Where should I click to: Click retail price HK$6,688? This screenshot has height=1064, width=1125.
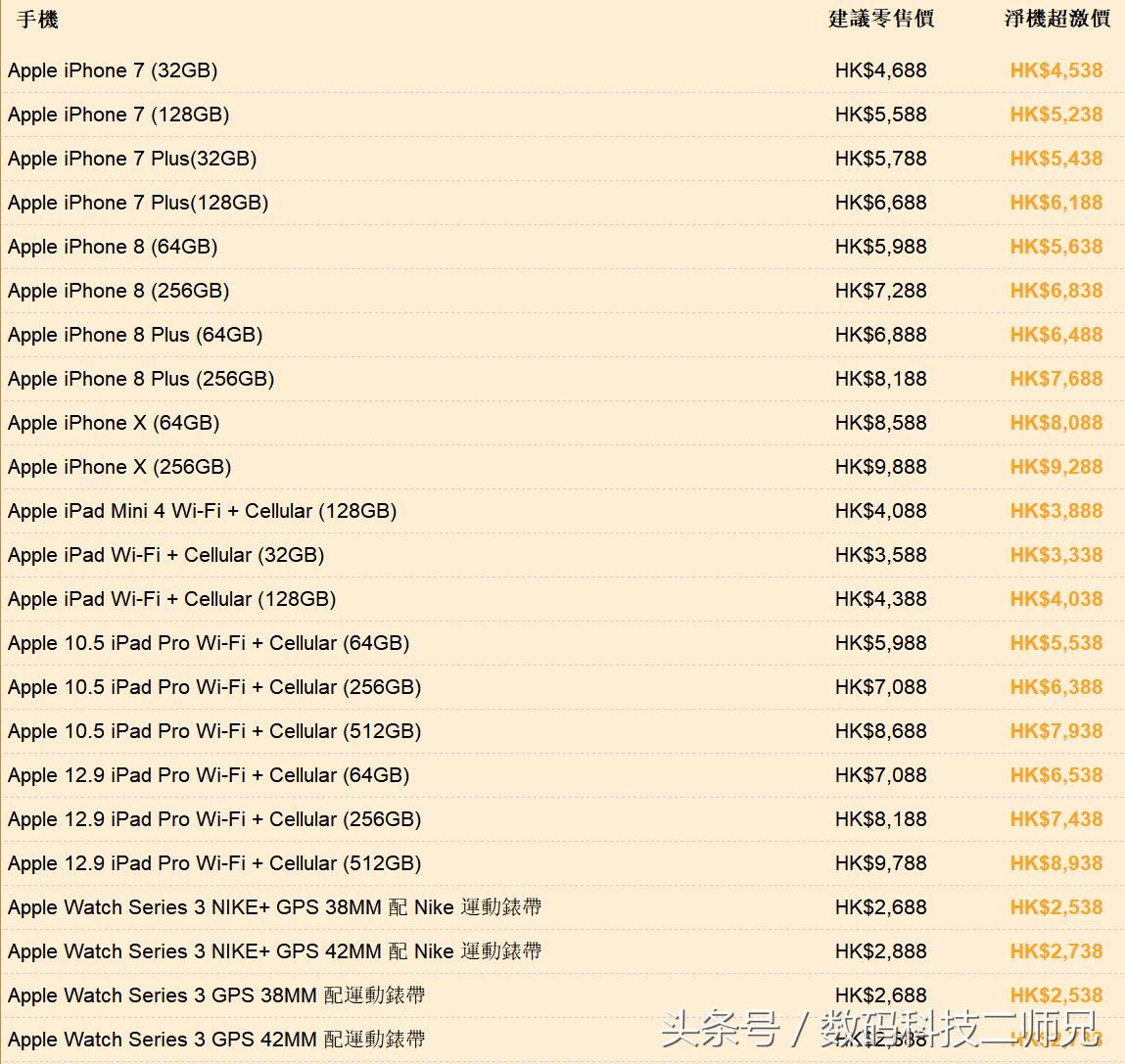click(880, 203)
